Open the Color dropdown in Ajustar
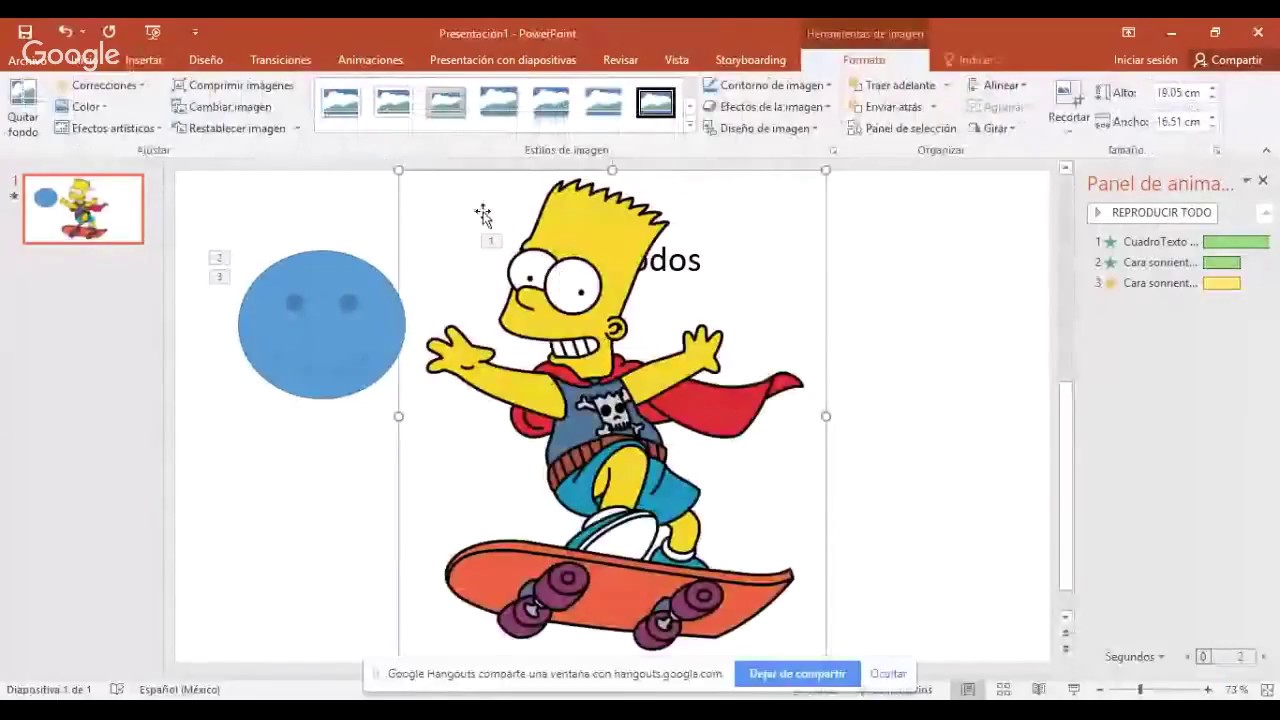Screen dimensions: 1280x720 [x=80, y=107]
